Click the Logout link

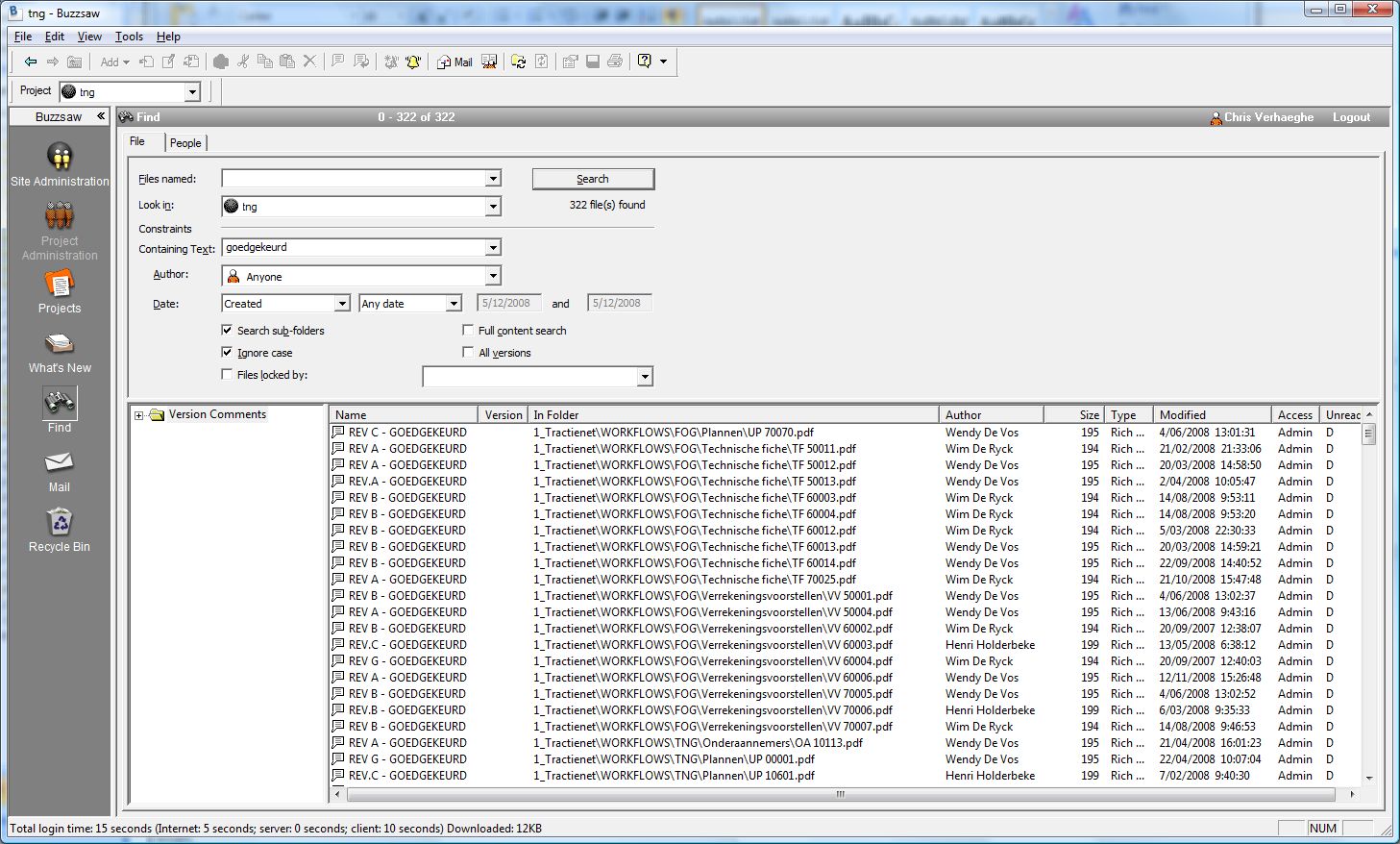click(x=1351, y=117)
